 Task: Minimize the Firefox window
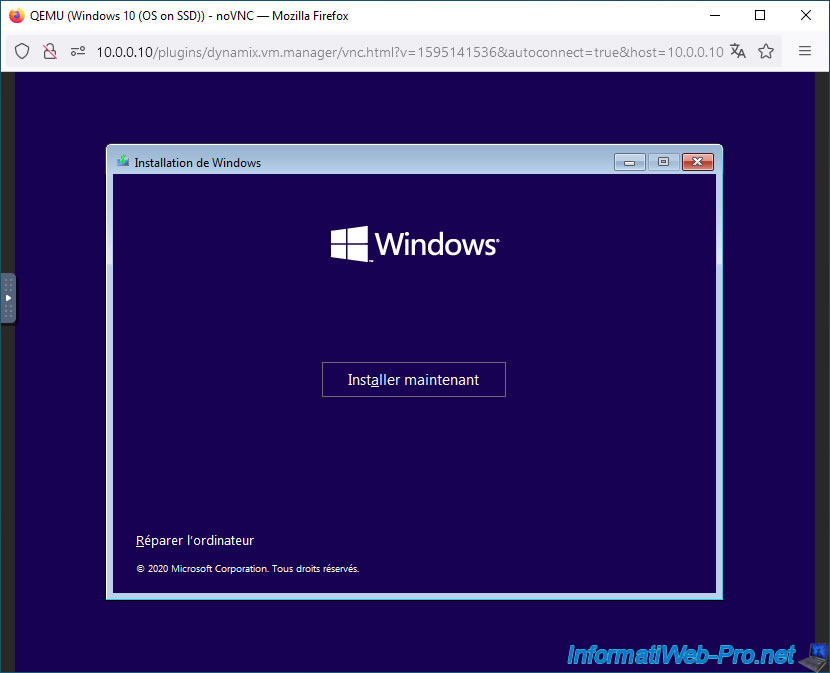715,15
